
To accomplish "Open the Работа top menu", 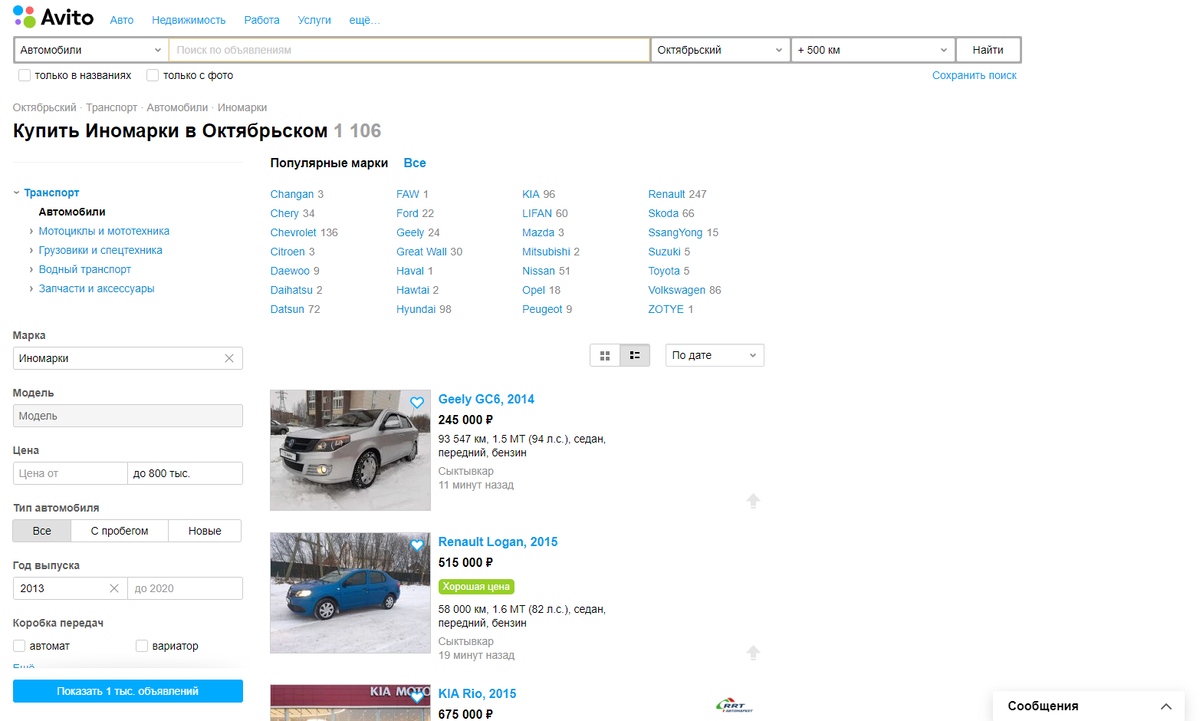I will [262, 20].
